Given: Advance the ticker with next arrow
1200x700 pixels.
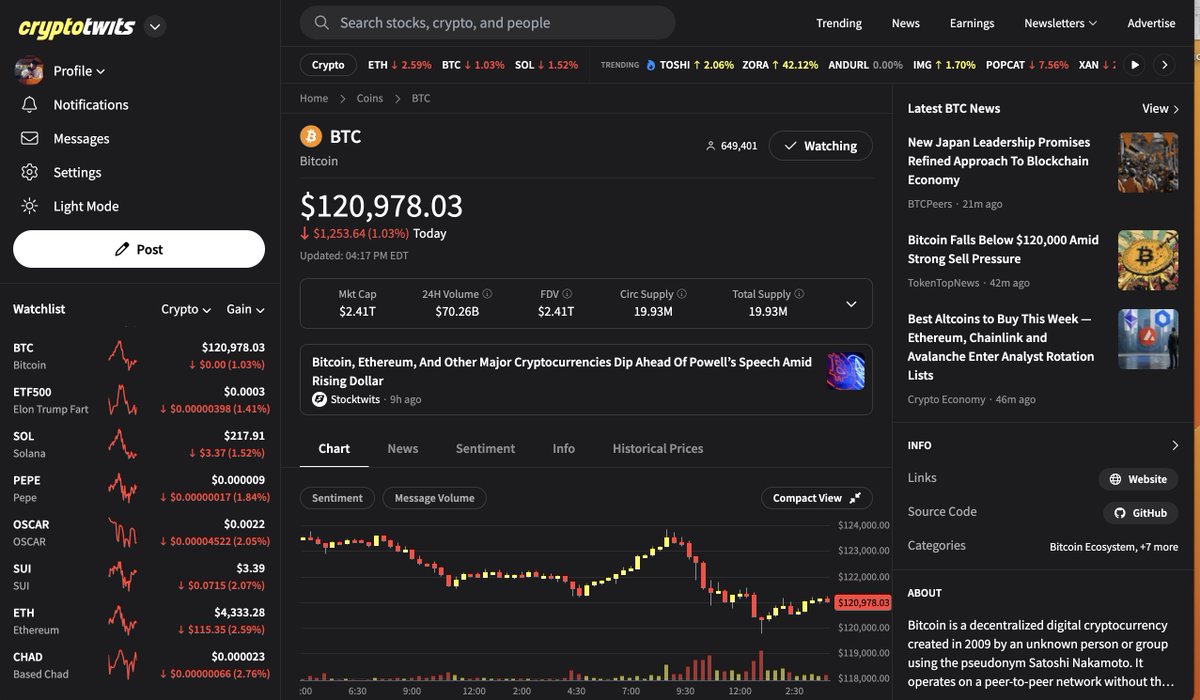Looking at the screenshot, I should click(x=1164, y=65).
